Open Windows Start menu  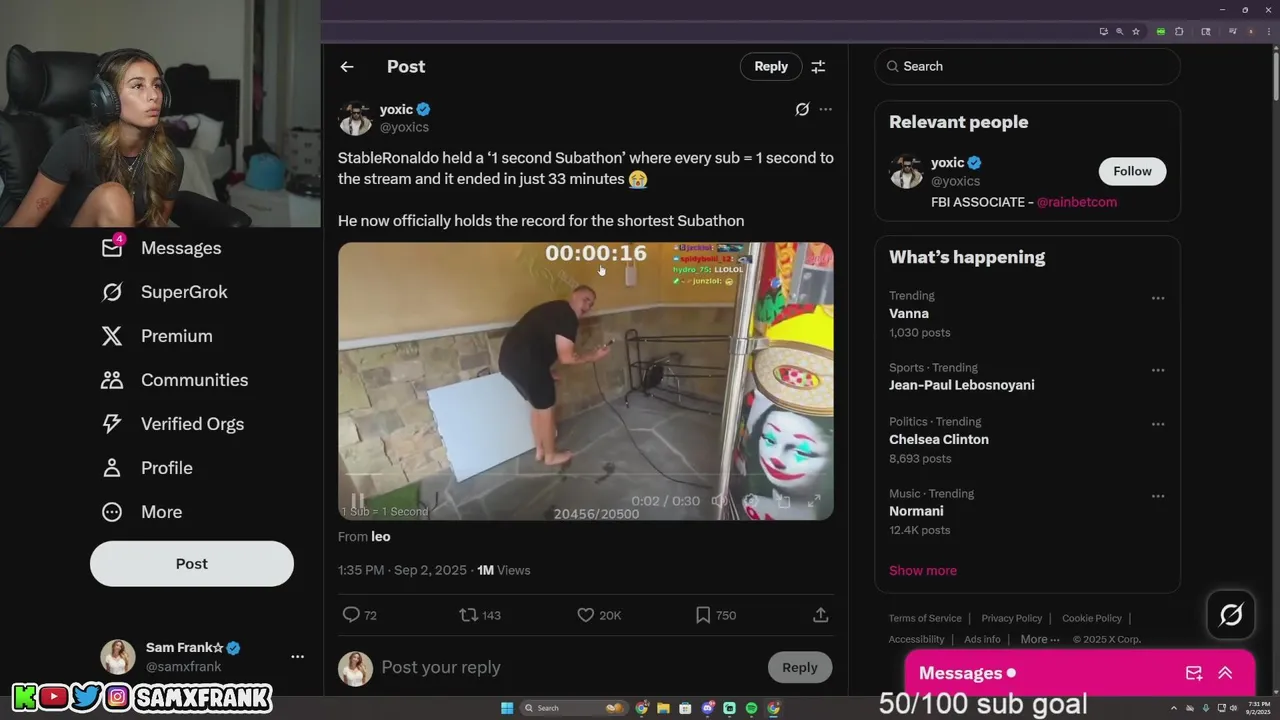tap(507, 708)
